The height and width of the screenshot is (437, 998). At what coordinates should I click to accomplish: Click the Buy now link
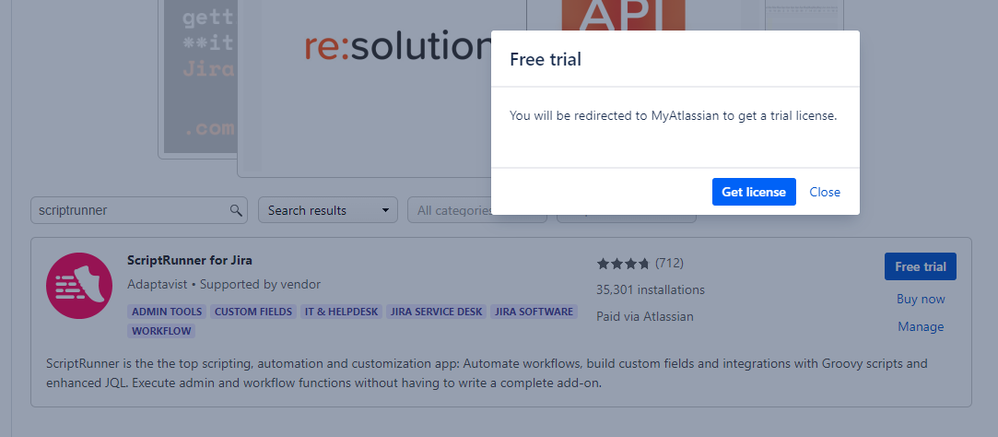920,299
